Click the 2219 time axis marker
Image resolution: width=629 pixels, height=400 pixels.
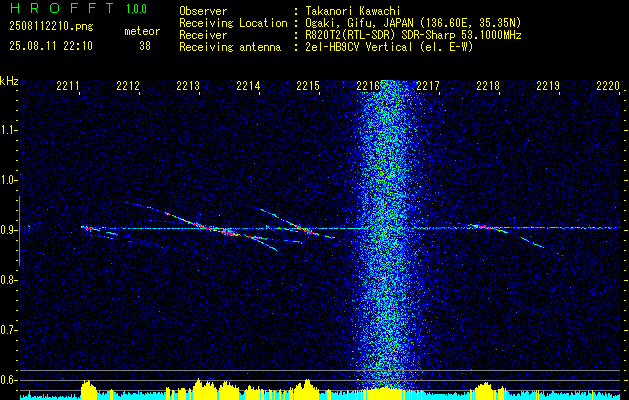point(548,85)
